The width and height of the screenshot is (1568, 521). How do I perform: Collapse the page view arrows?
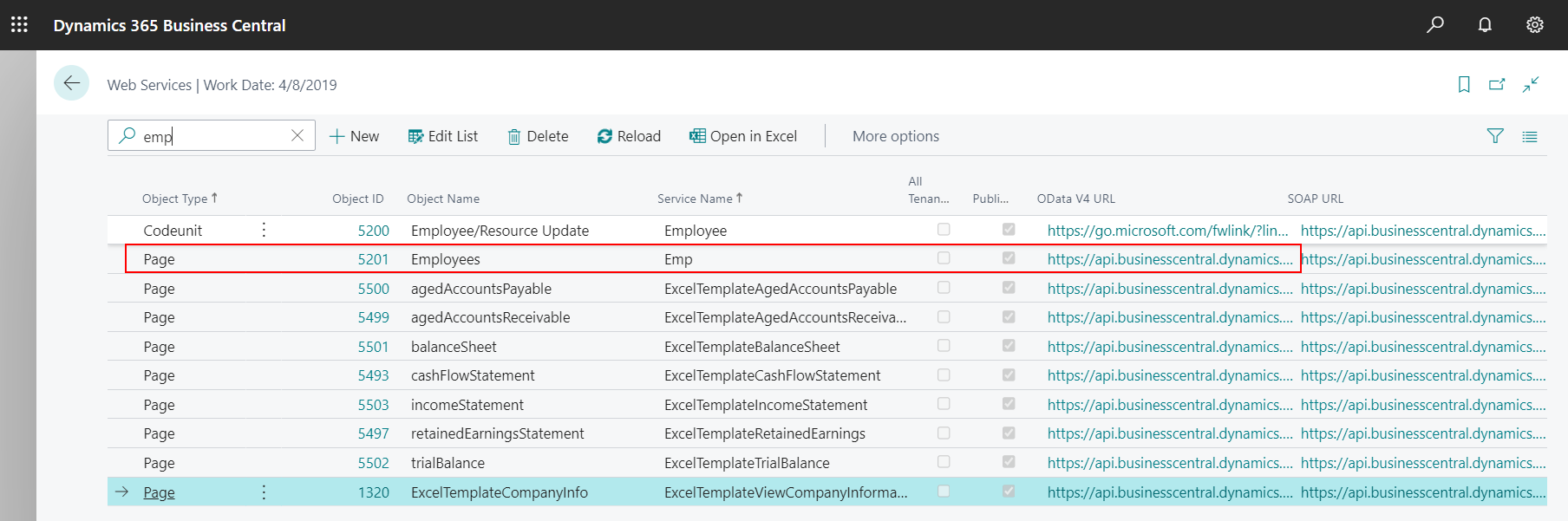[1531, 84]
